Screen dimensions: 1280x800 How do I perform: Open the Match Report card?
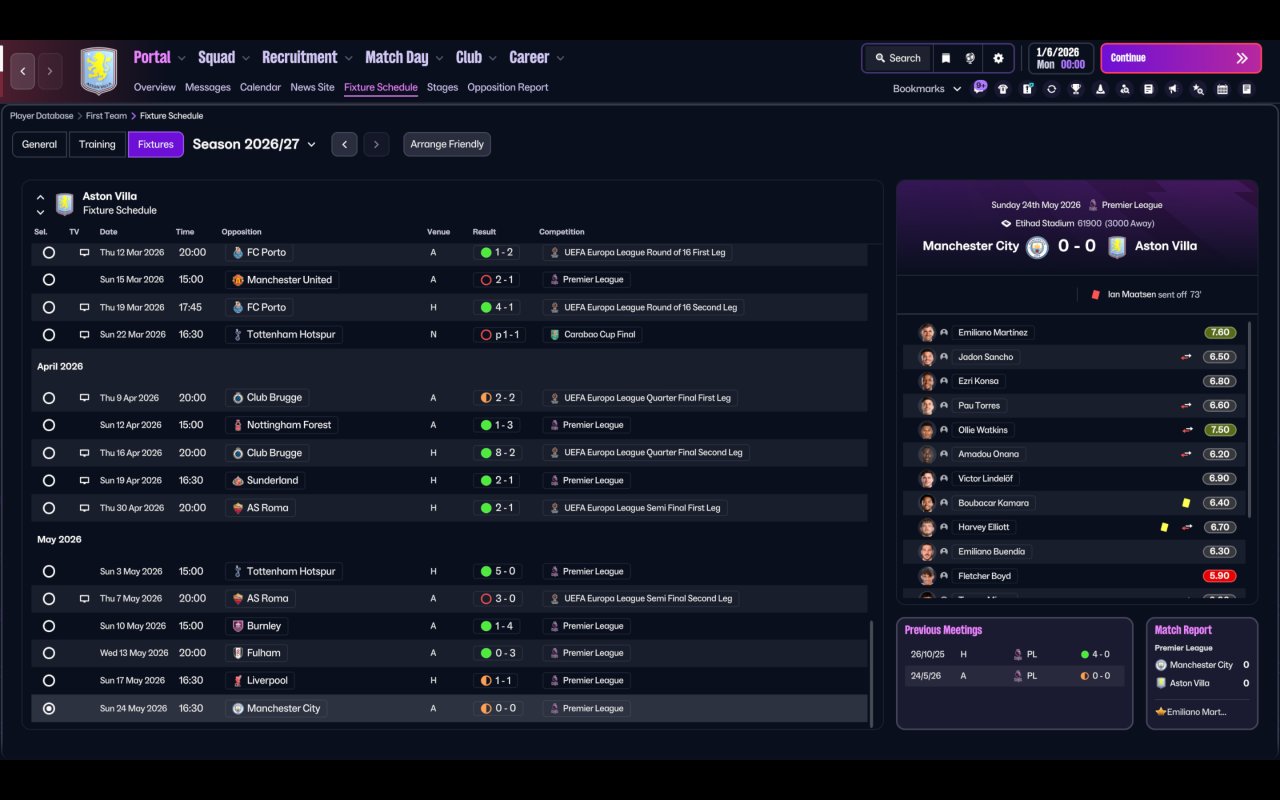pos(1202,673)
